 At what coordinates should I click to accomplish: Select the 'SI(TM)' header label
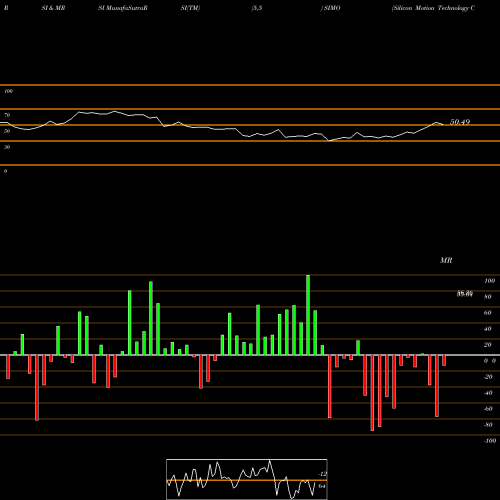tap(190, 8)
